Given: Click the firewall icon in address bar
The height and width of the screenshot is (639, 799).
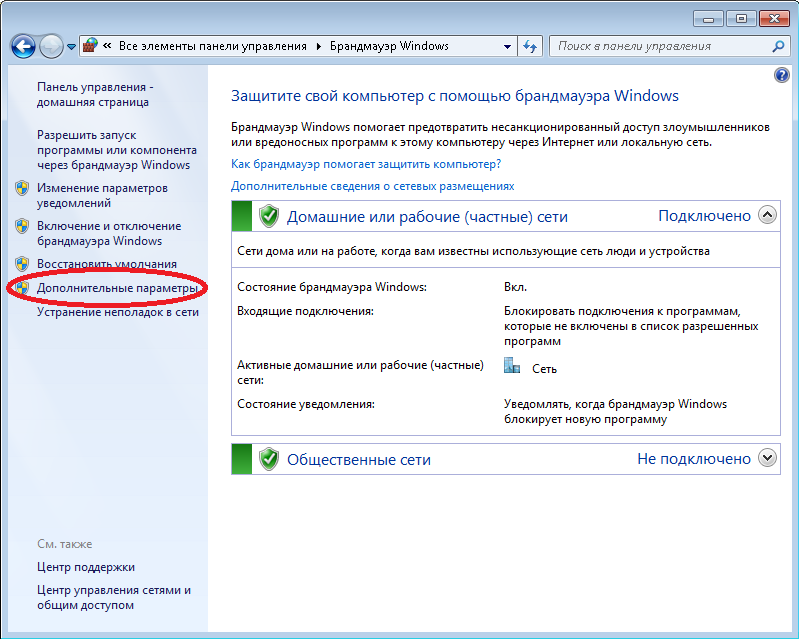Looking at the screenshot, I should [90, 45].
